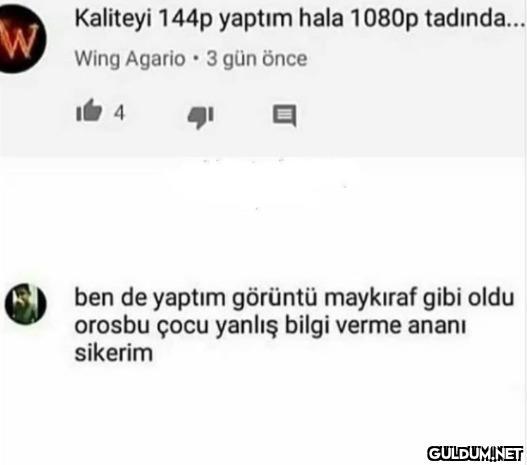The height and width of the screenshot is (465, 527).
Task: Select the reply beginning "ben de yaptım"
Action: (294, 325)
